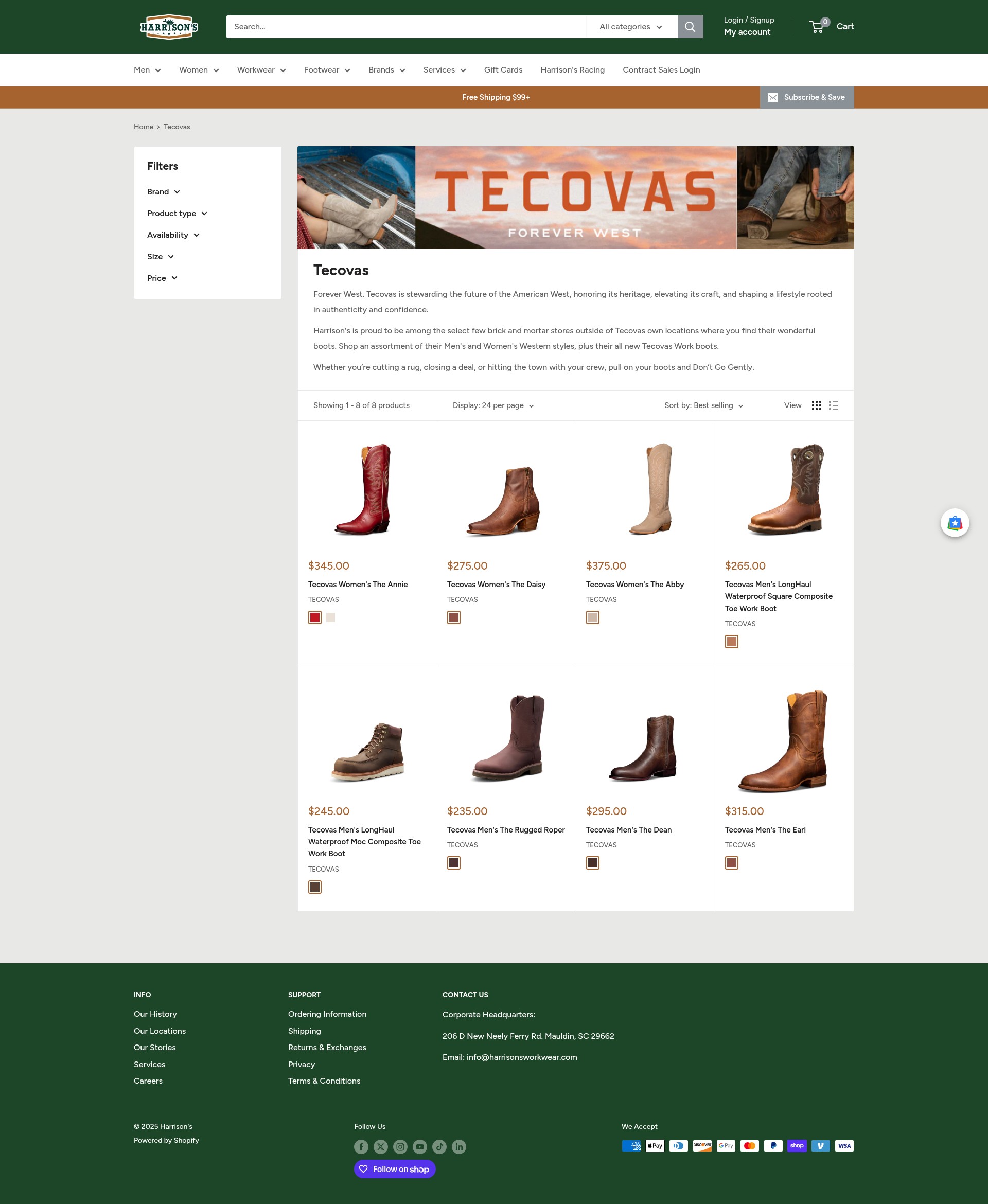Open Harrison's TikTok page
This screenshot has height=1204, width=988.
click(439, 1146)
